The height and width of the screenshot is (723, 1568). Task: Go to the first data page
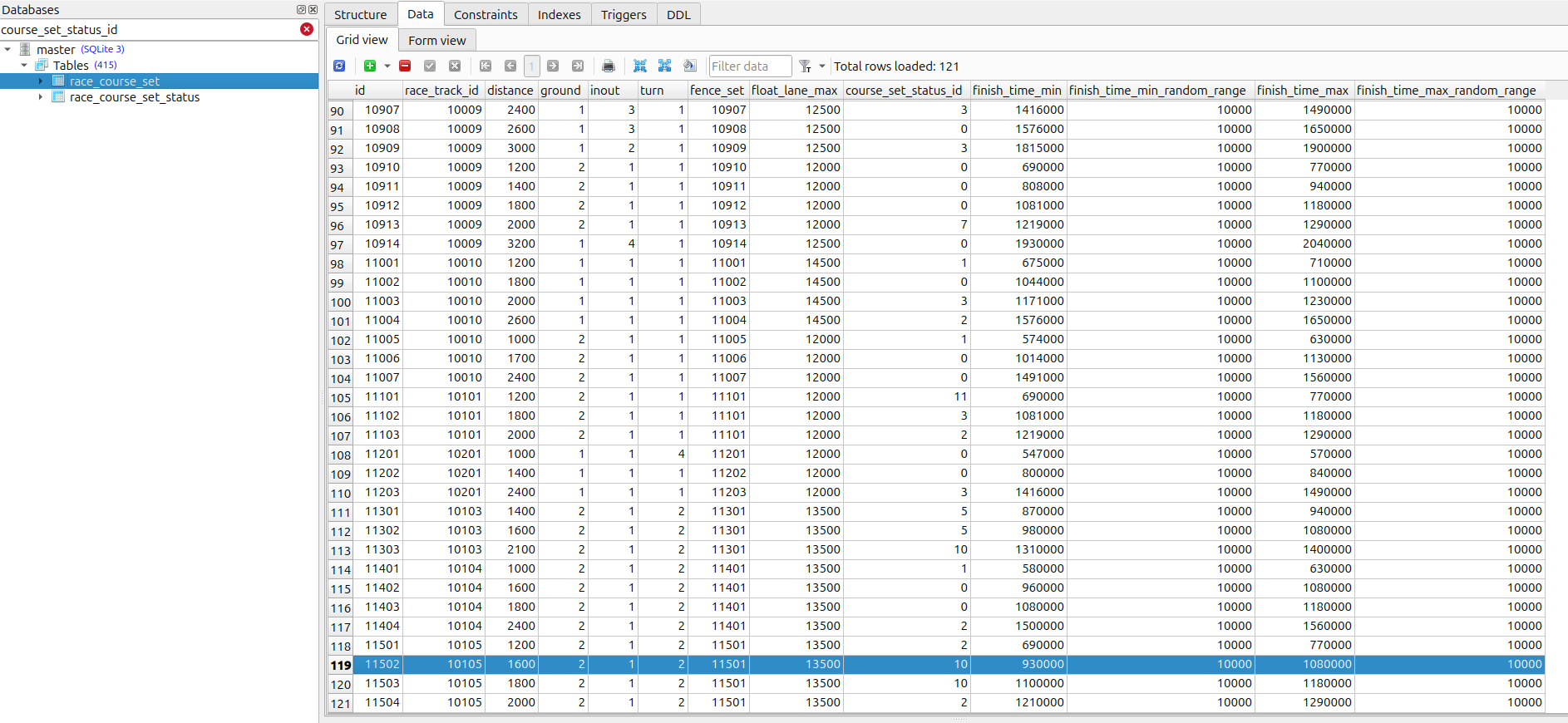486,66
